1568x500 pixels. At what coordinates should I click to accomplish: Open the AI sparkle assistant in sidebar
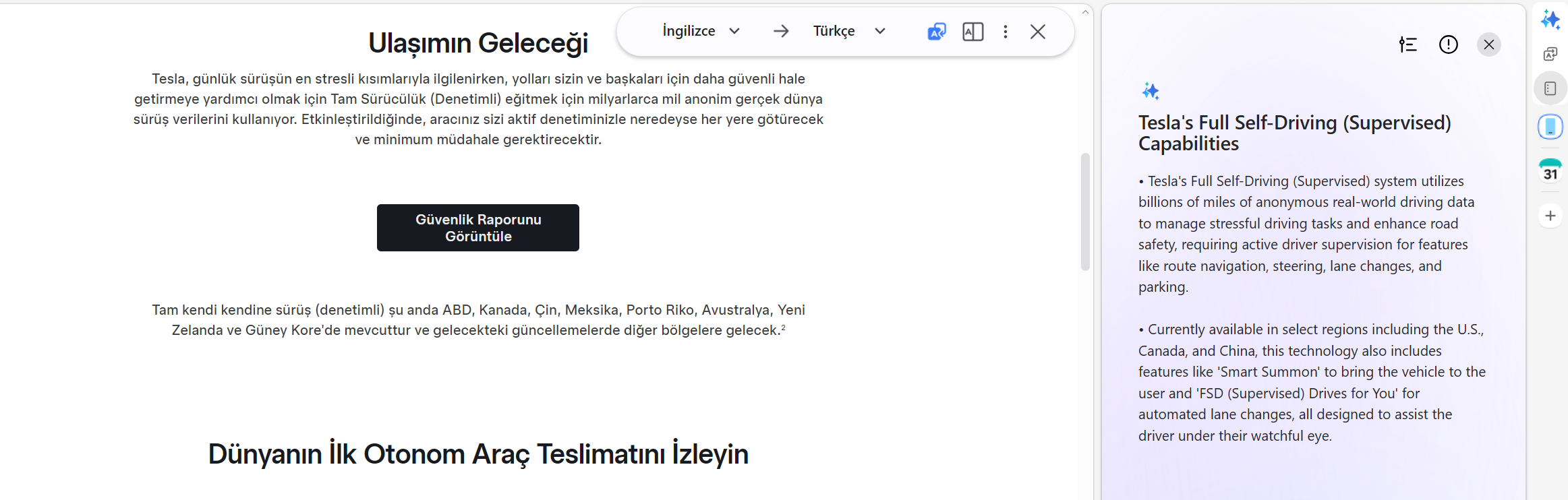click(x=1550, y=20)
